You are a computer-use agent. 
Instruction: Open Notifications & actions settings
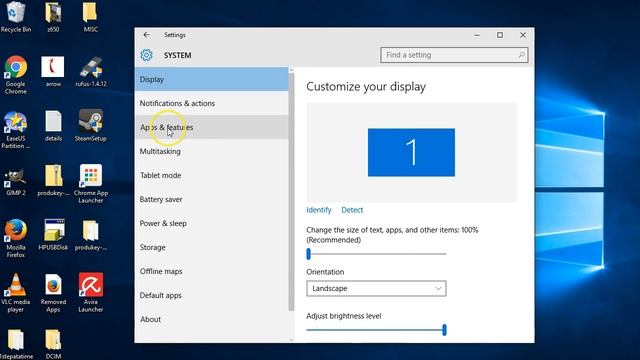(211, 103)
